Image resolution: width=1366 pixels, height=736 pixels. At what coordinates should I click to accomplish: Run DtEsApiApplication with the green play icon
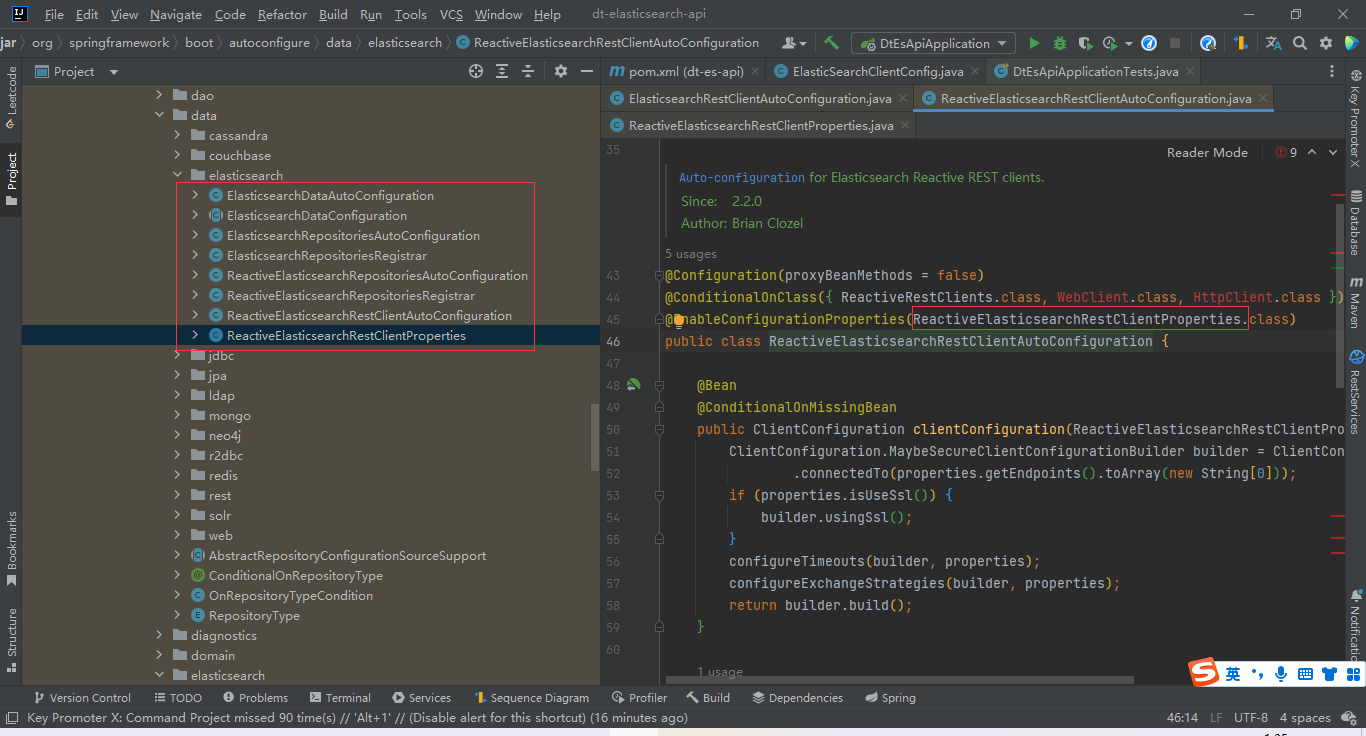pyautogui.click(x=1034, y=43)
